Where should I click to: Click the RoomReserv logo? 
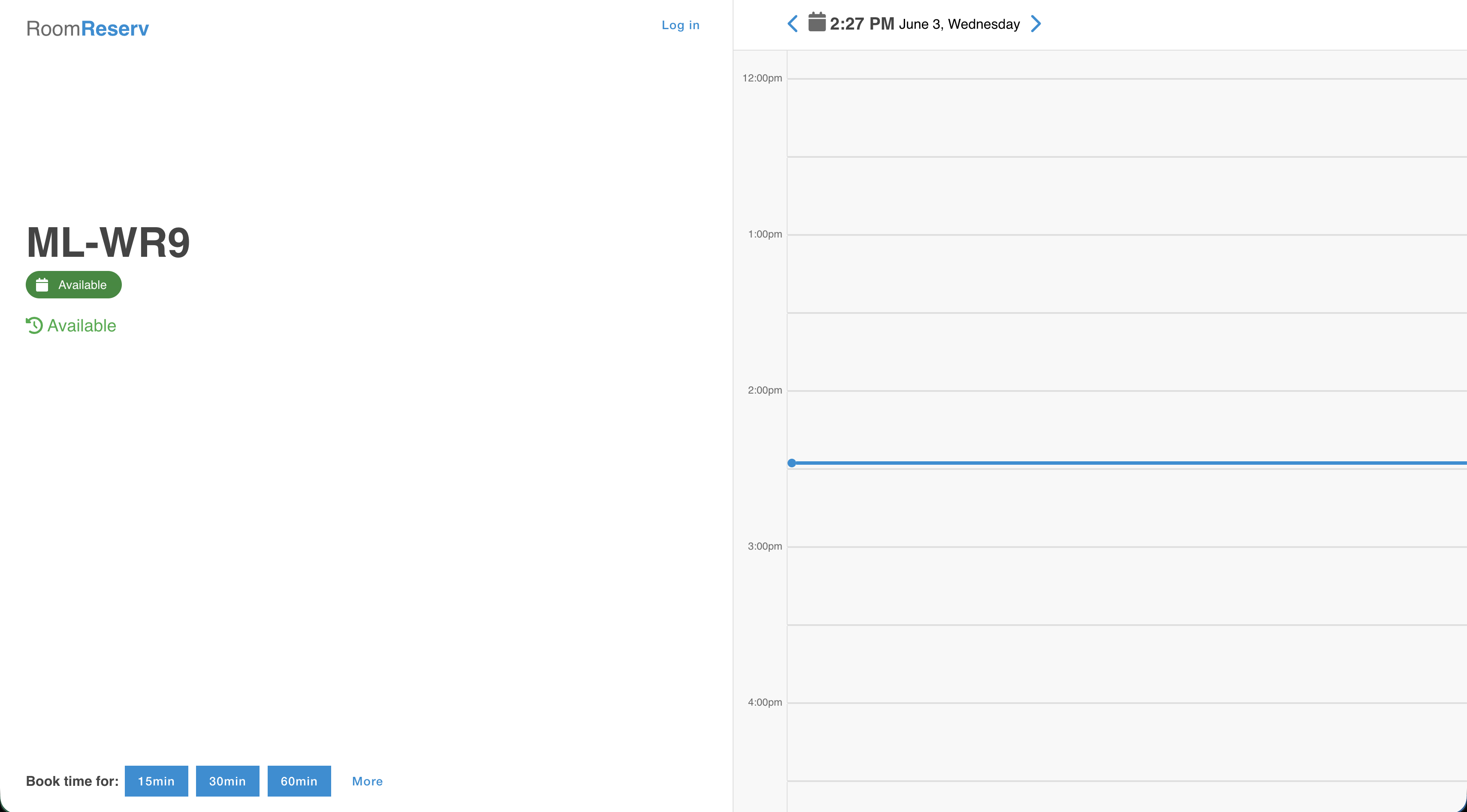pos(88,28)
